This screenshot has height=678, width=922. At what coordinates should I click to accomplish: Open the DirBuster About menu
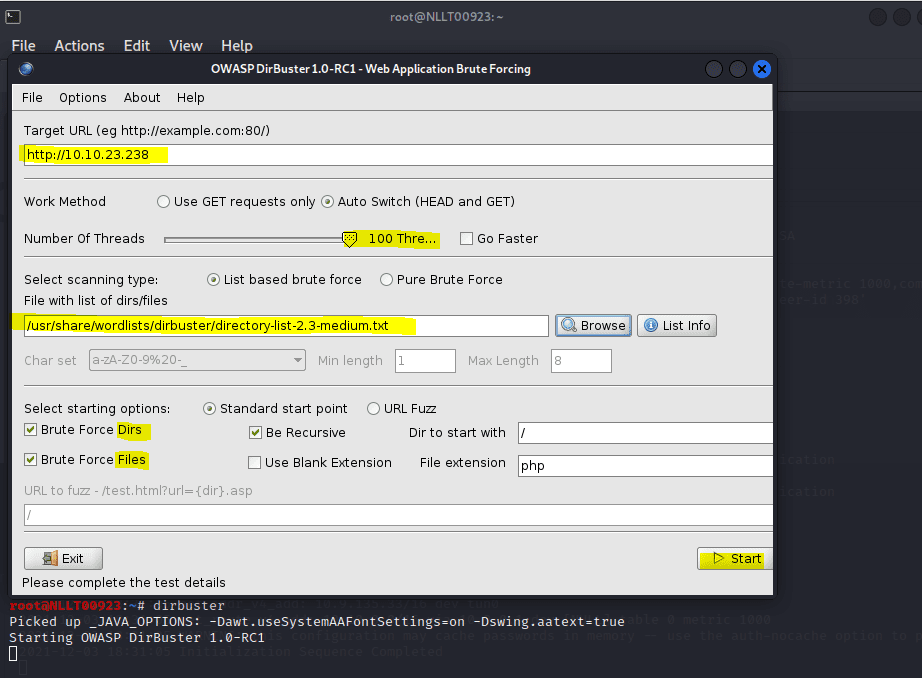pos(142,98)
